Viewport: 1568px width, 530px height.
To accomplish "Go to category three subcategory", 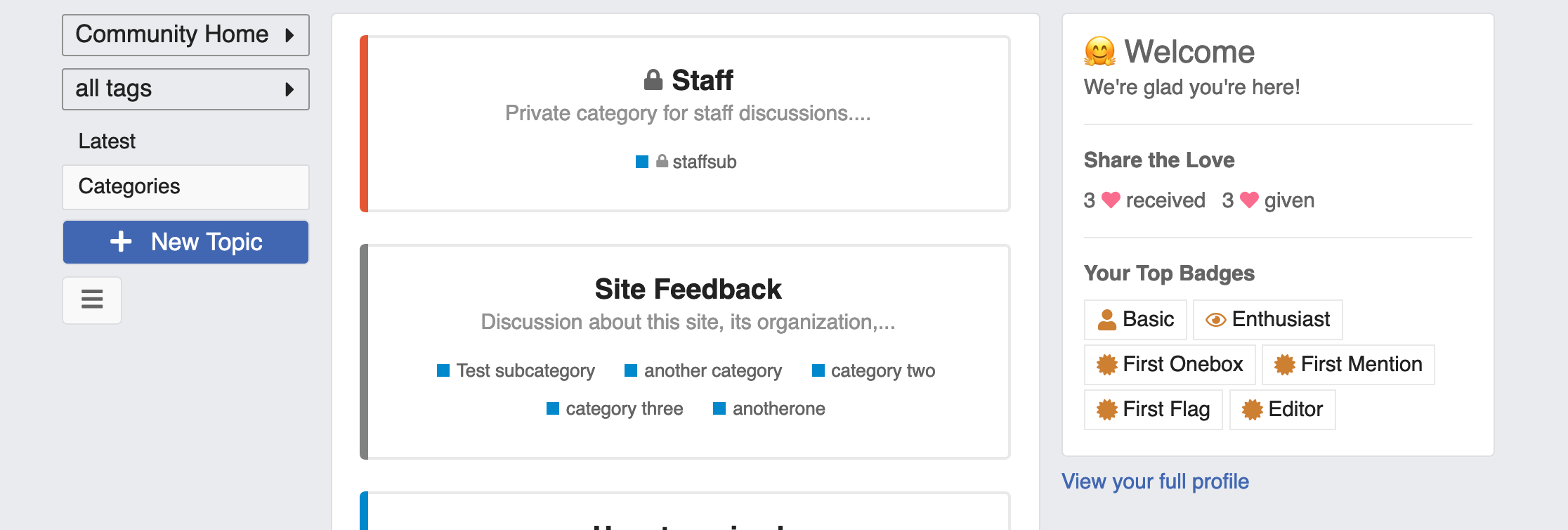I will pyautogui.click(x=624, y=409).
